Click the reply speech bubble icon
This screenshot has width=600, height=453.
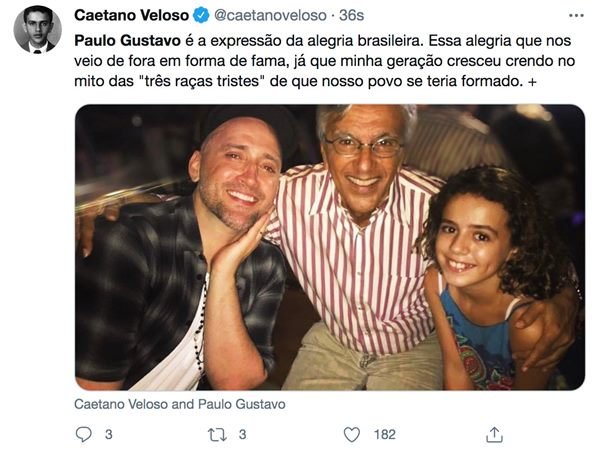point(83,434)
